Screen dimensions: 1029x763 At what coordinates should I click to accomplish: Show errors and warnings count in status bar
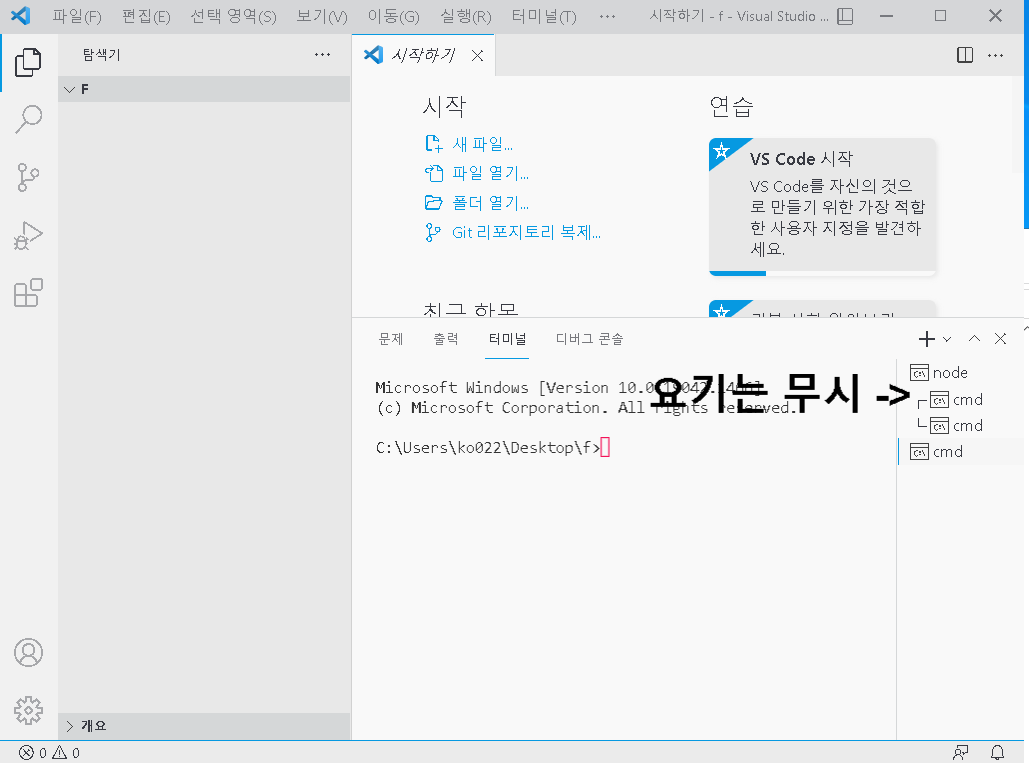pos(49,753)
